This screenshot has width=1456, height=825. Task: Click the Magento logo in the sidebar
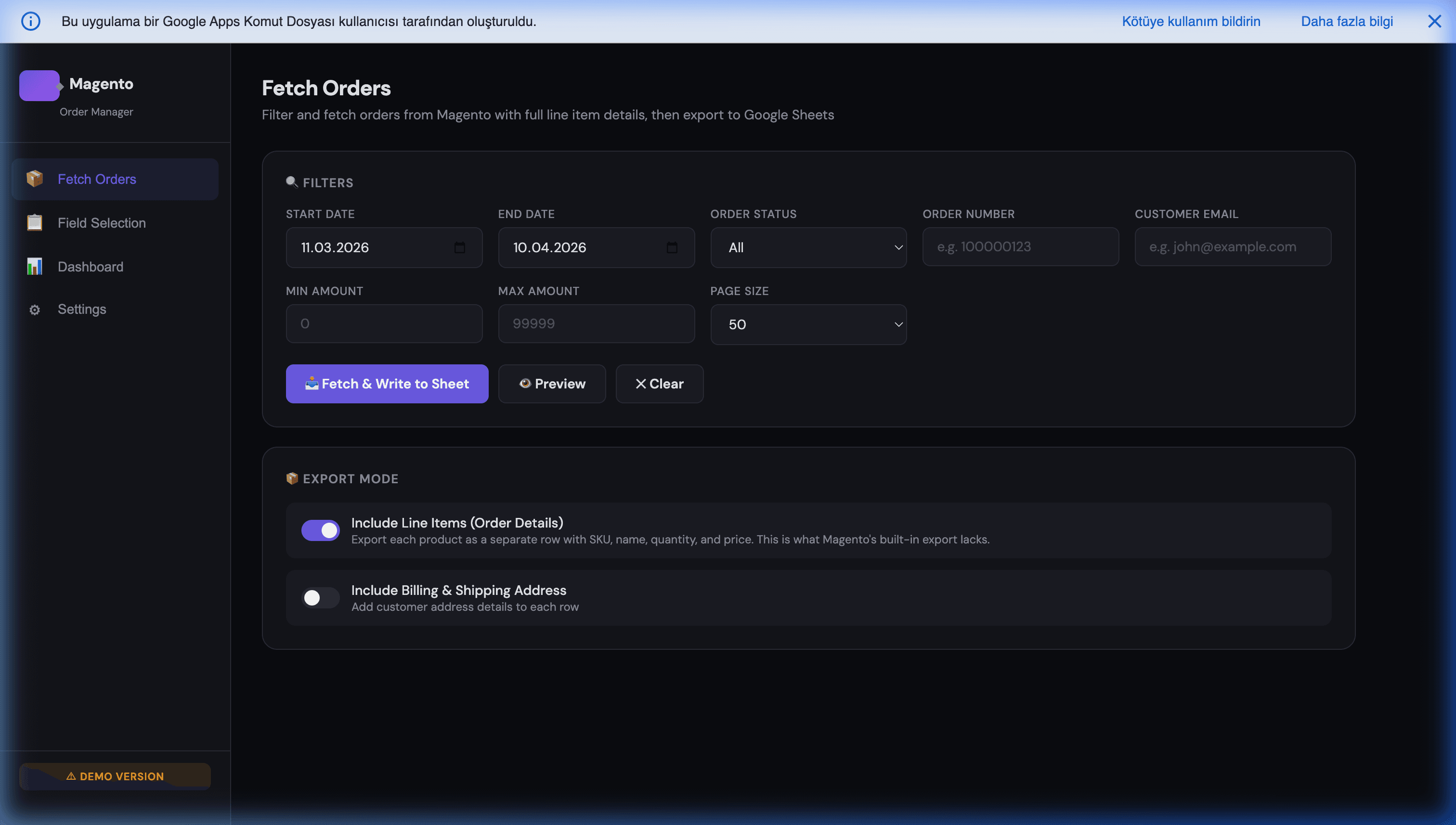point(39,85)
